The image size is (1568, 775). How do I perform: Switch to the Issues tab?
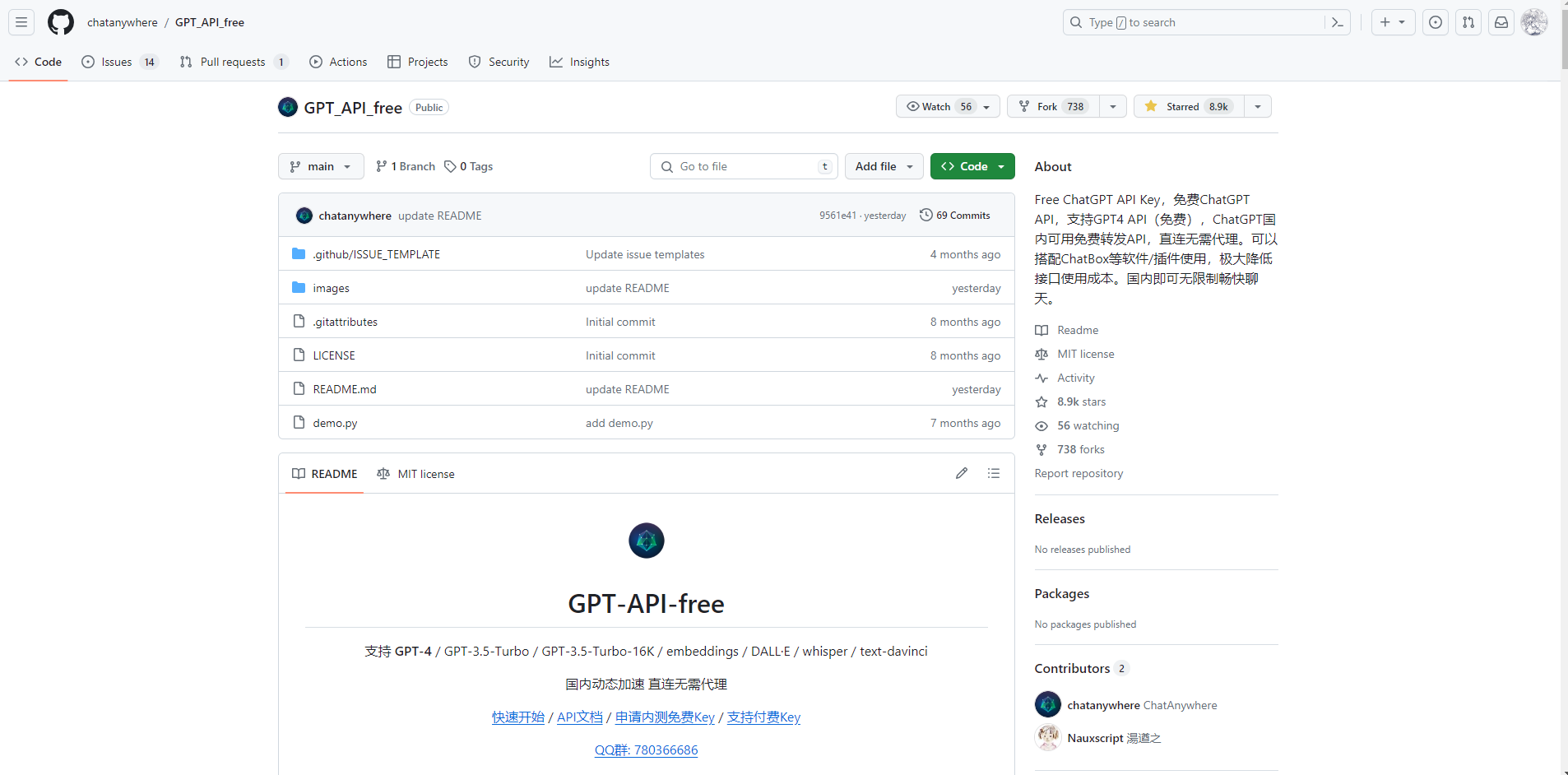coord(120,62)
